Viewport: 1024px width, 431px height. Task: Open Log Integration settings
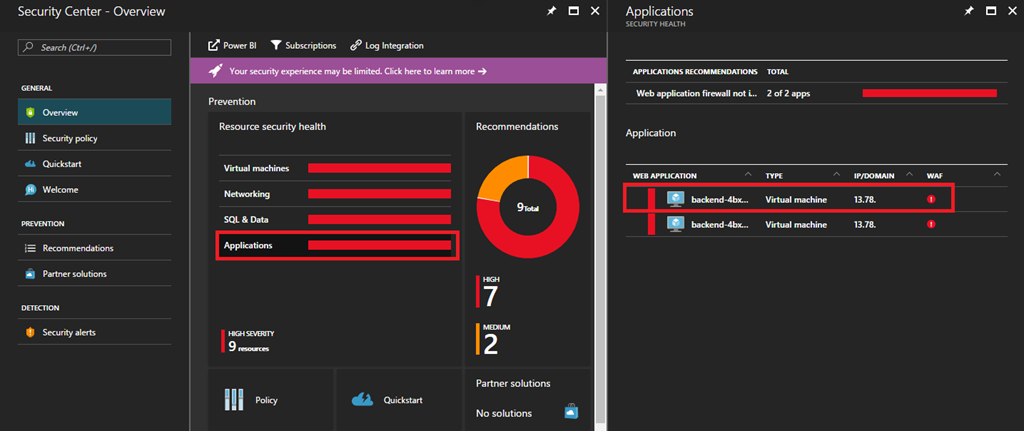(387, 46)
